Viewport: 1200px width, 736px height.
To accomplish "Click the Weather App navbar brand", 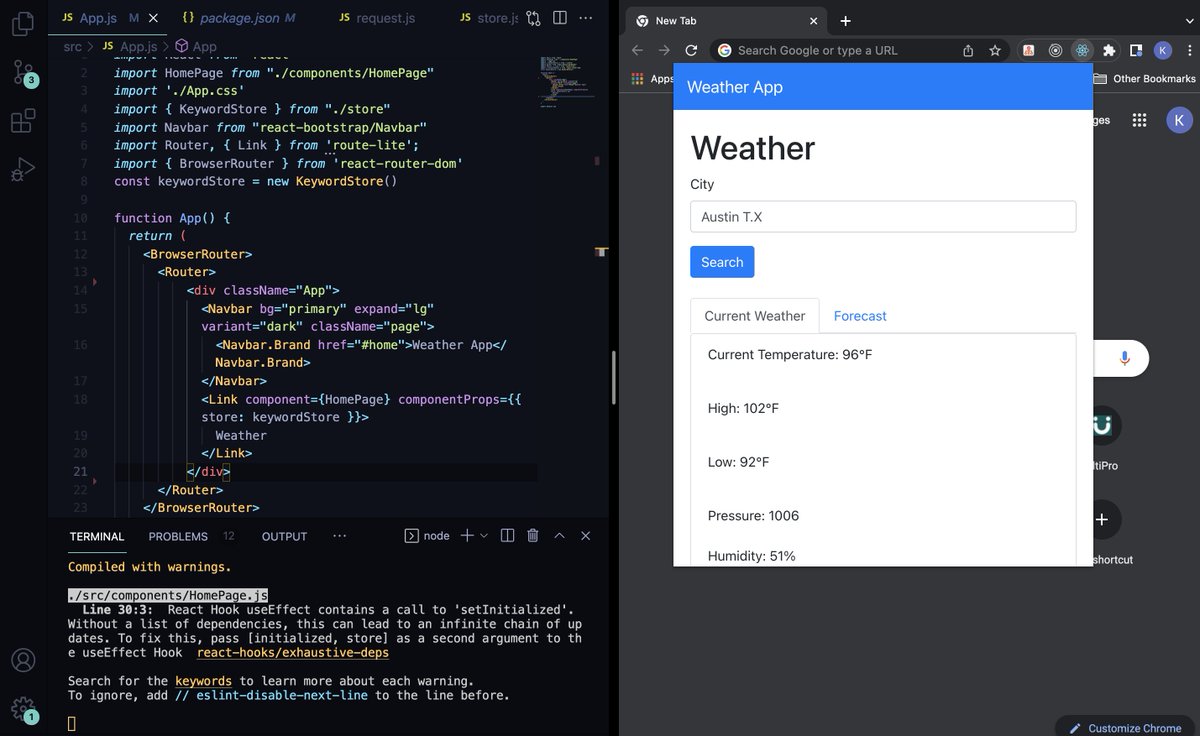I will [x=734, y=87].
